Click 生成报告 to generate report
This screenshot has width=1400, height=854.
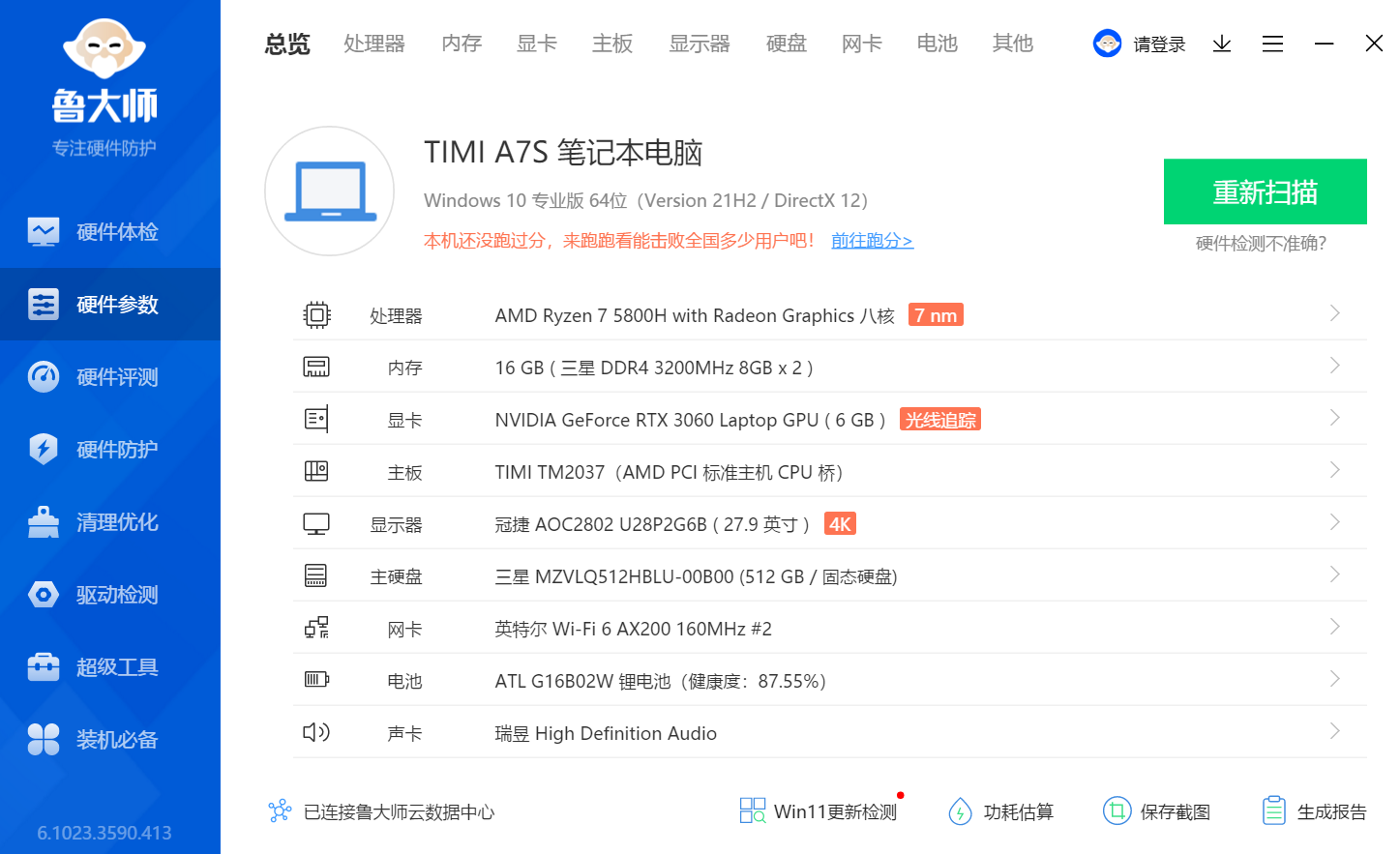(1314, 811)
